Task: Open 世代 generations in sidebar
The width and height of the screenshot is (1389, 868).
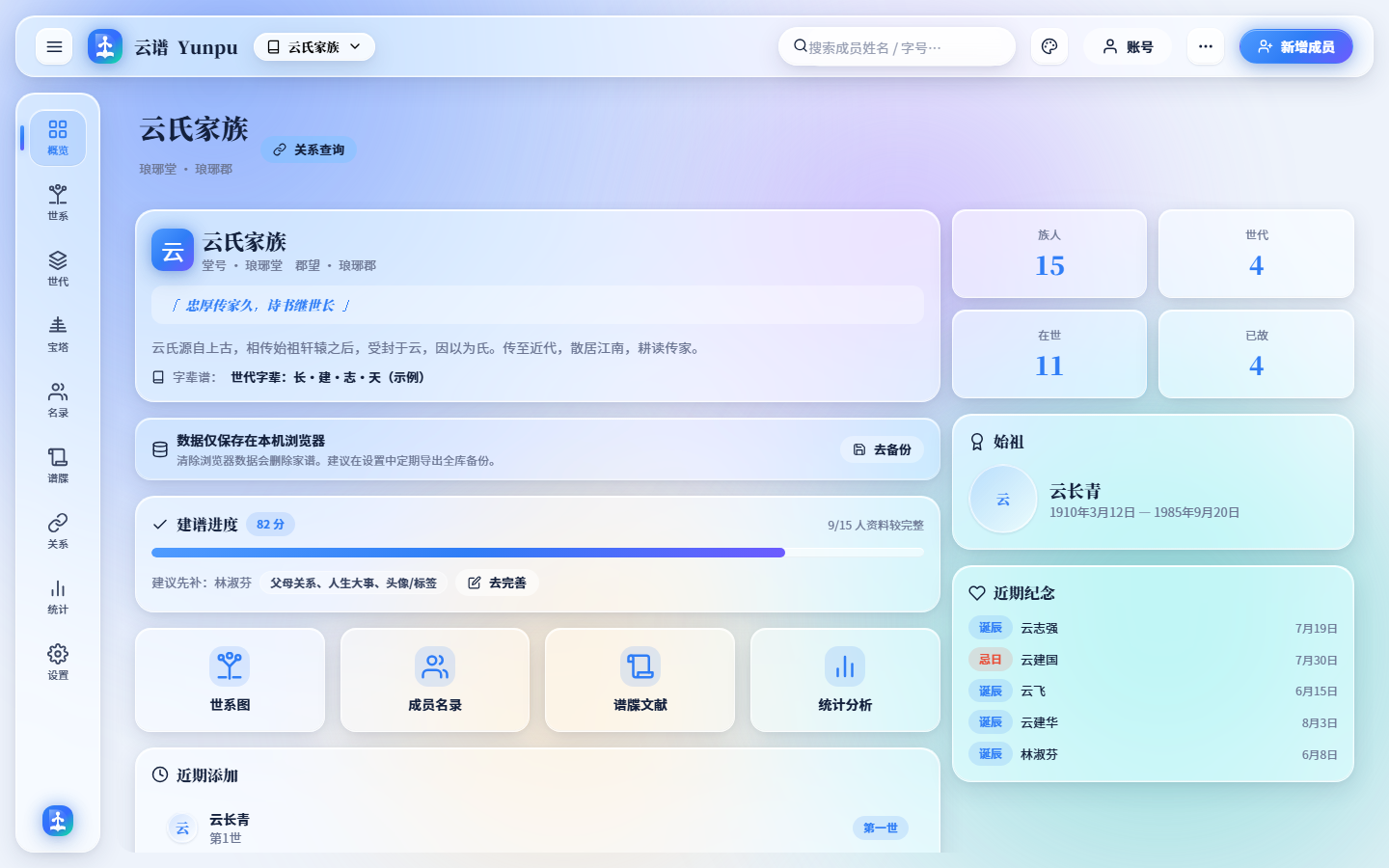Action: [x=58, y=269]
